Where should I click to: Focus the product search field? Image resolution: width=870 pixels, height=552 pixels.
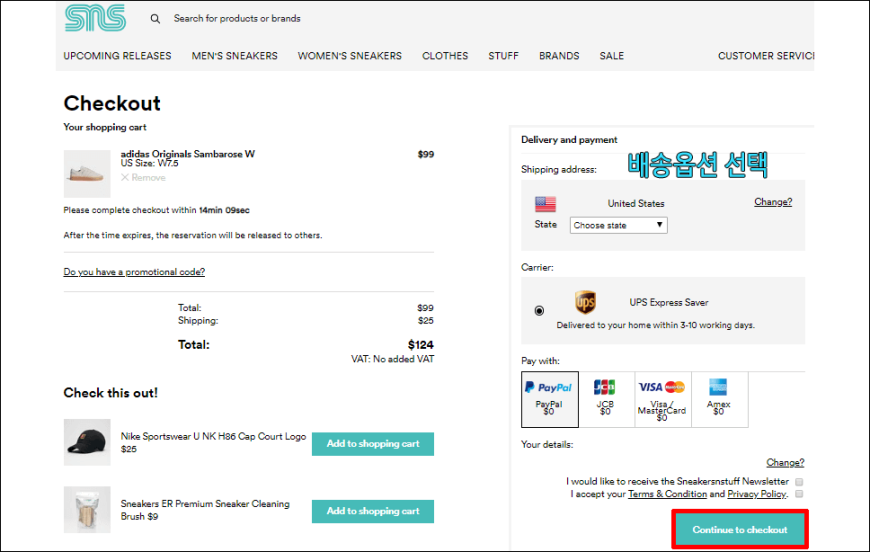[237, 18]
